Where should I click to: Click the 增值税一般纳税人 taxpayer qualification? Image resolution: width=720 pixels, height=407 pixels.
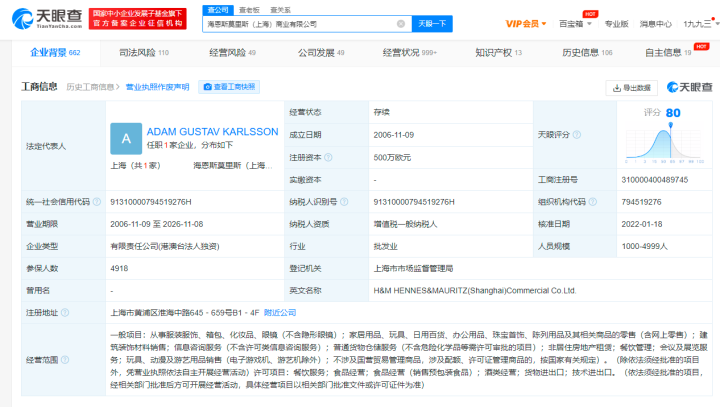tap(405, 224)
